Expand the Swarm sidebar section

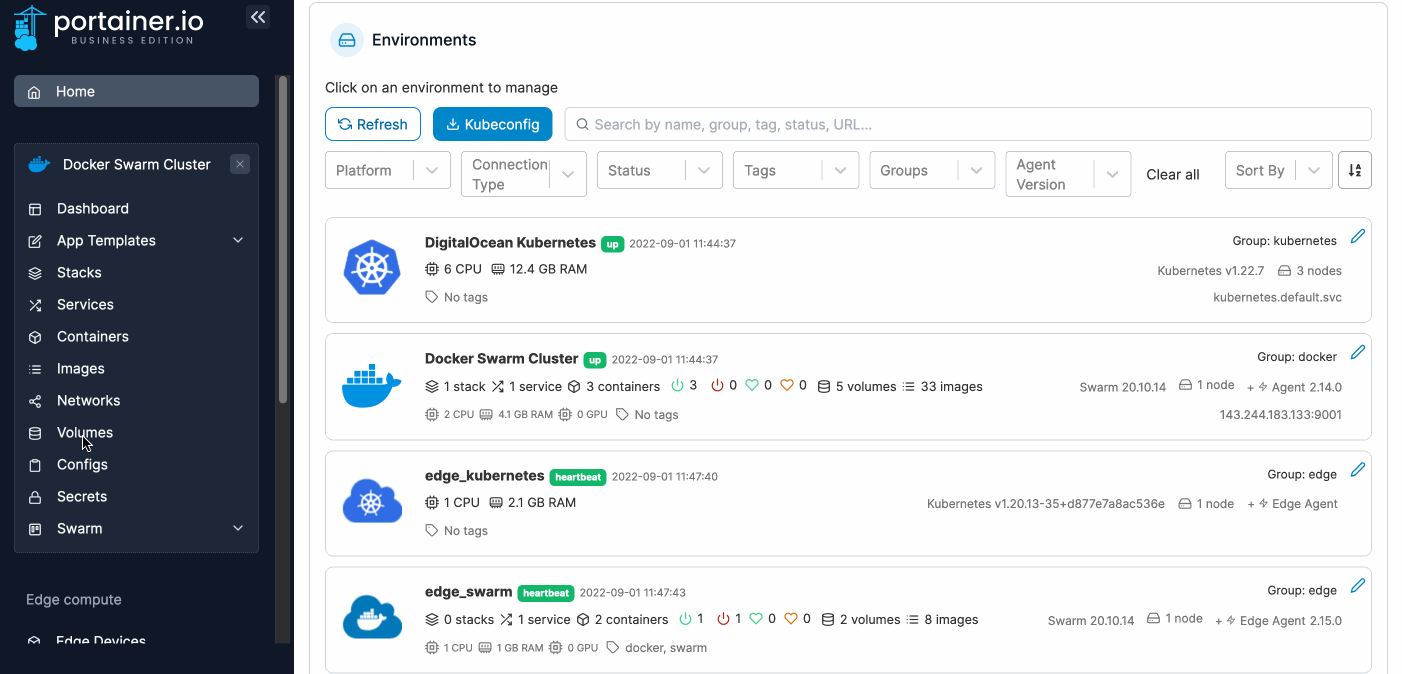point(238,529)
